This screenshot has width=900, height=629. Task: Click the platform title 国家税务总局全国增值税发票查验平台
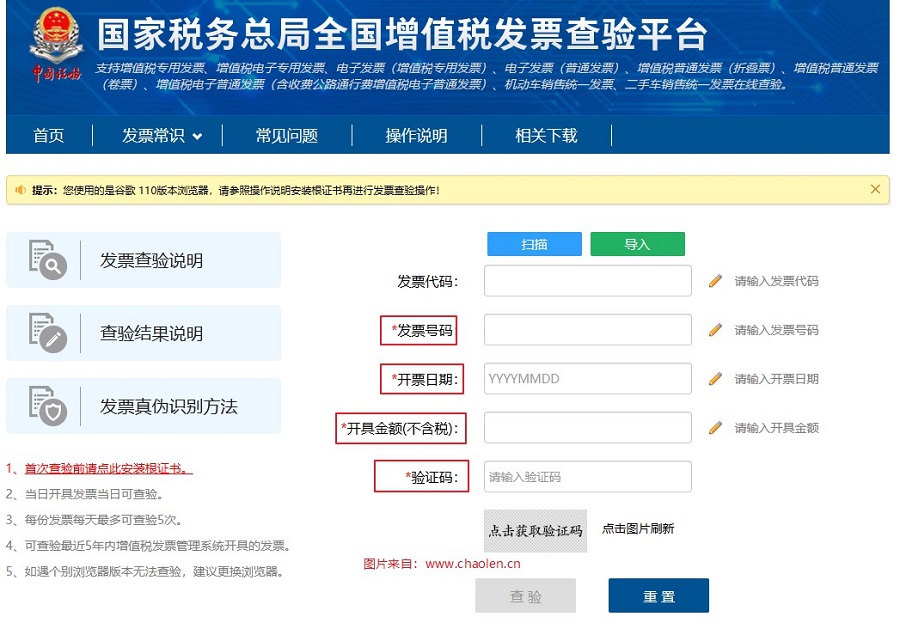tap(402, 34)
